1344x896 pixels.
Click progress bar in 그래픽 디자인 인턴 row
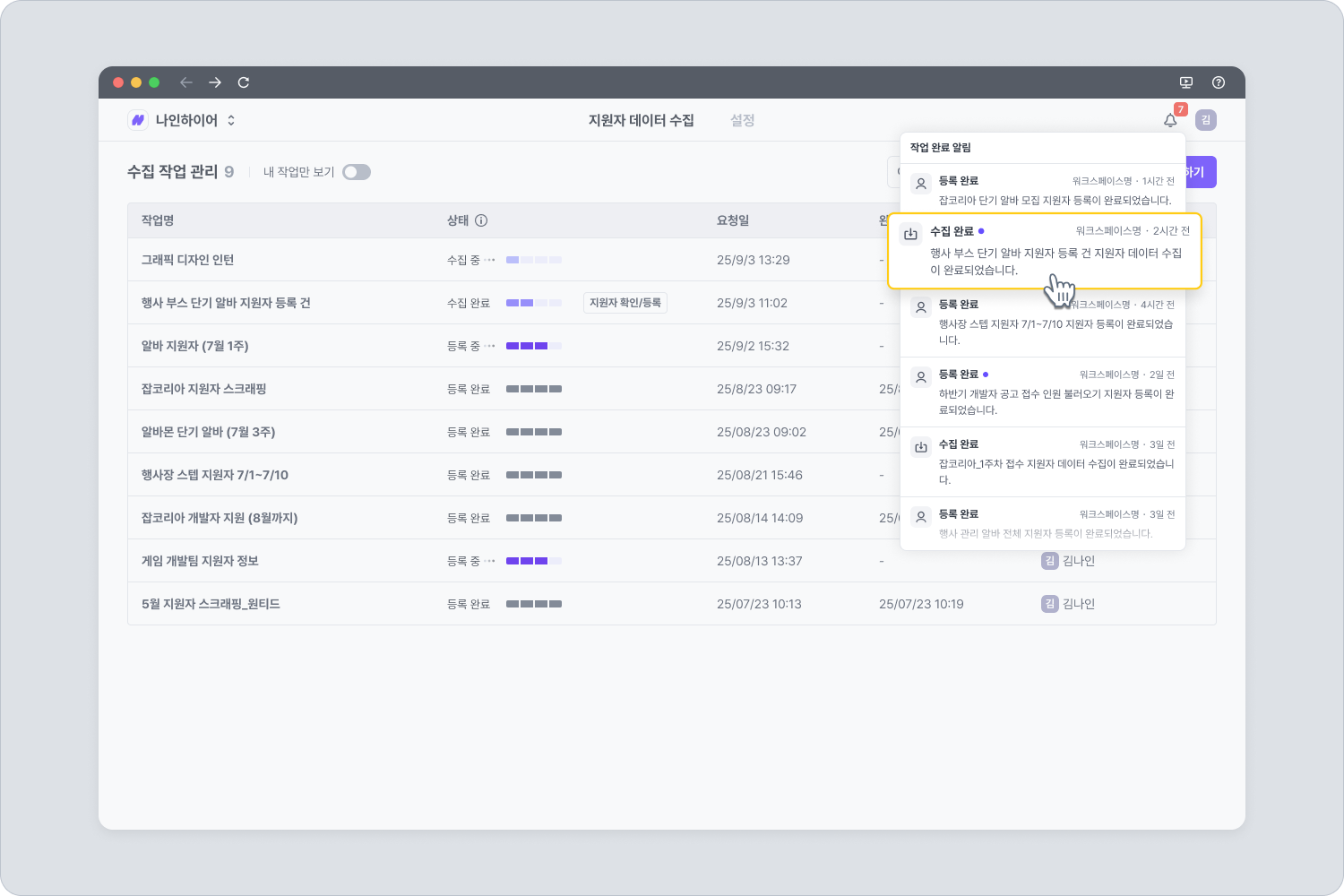[534, 260]
